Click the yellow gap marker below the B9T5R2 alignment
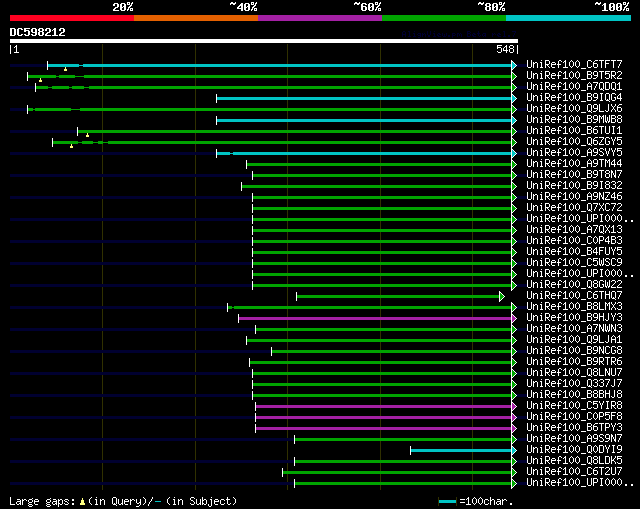Screen dimensions: 640x509 pyautogui.click(x=40, y=80)
